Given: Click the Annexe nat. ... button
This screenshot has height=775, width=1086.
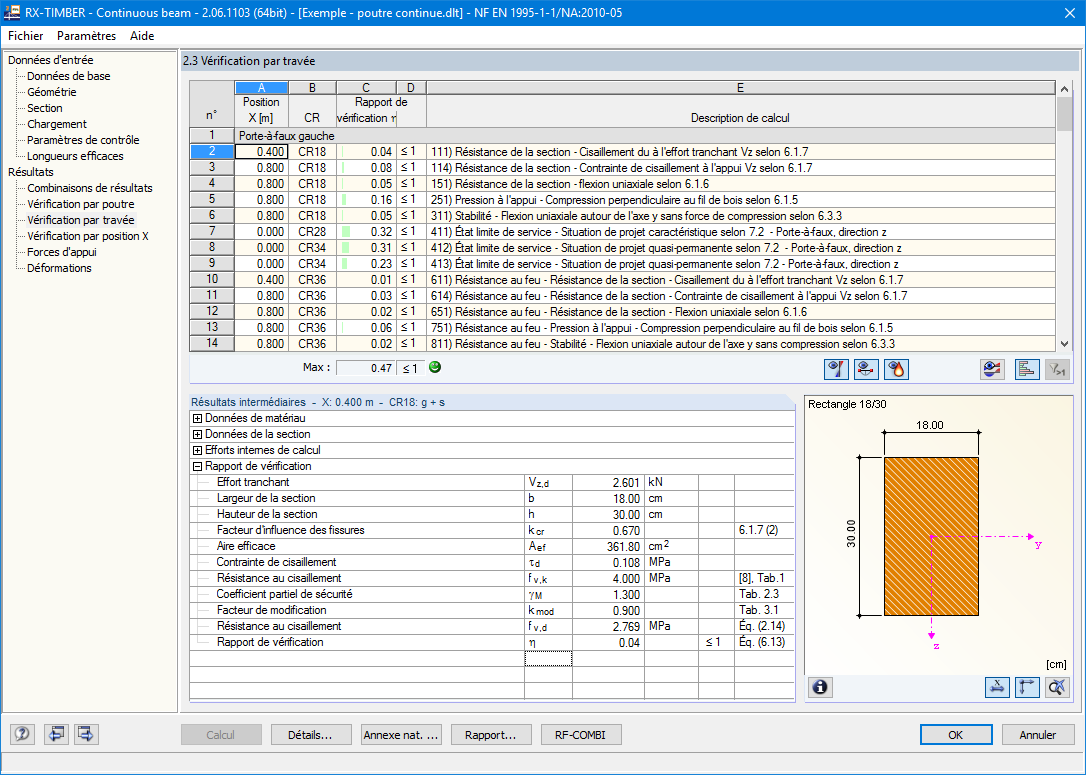Looking at the screenshot, I should coord(401,735).
